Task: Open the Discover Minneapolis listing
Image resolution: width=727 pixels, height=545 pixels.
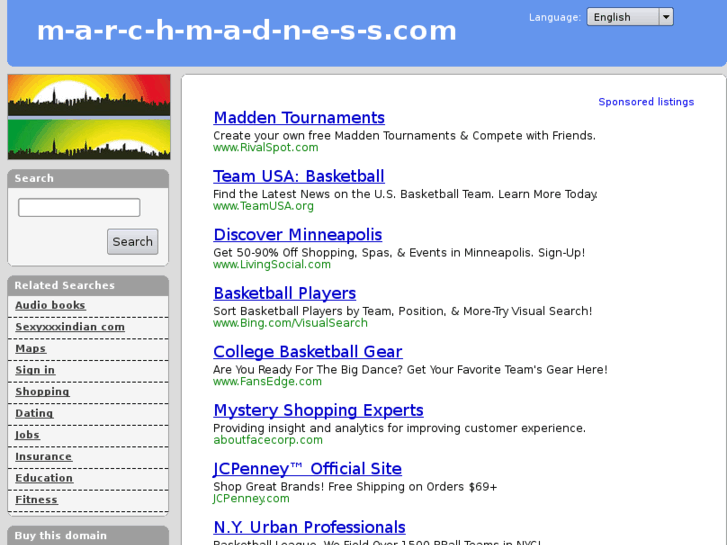Action: tap(298, 235)
